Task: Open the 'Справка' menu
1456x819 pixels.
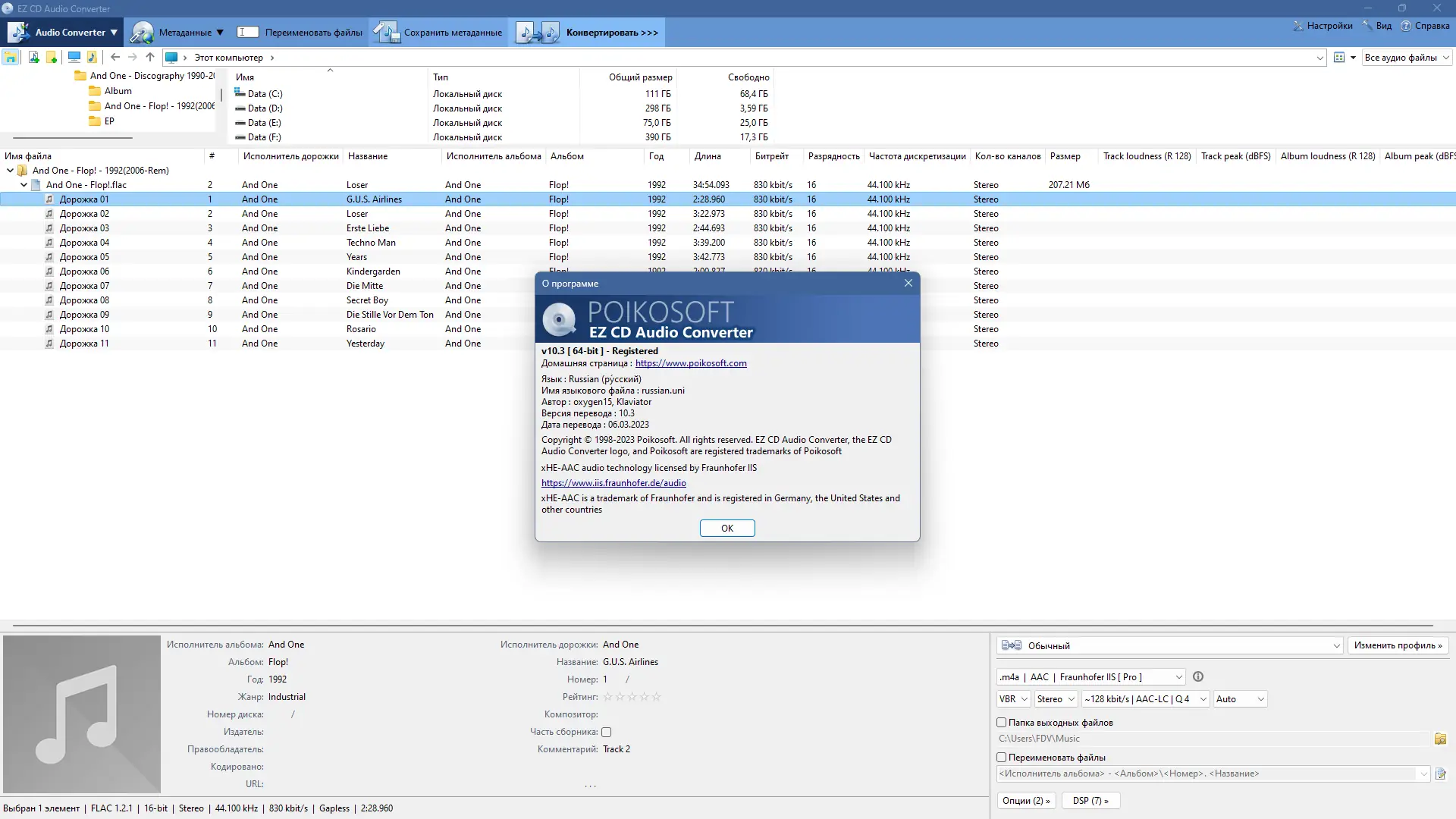Action: tap(1426, 26)
